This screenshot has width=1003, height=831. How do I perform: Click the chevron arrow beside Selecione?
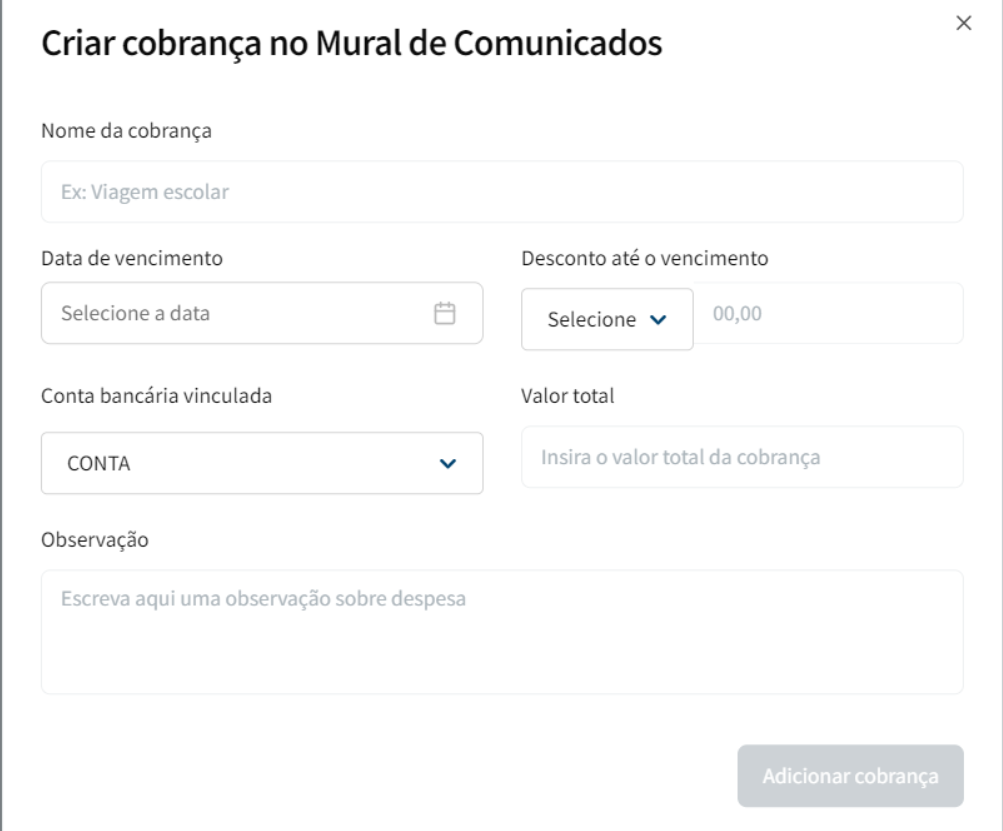657,320
